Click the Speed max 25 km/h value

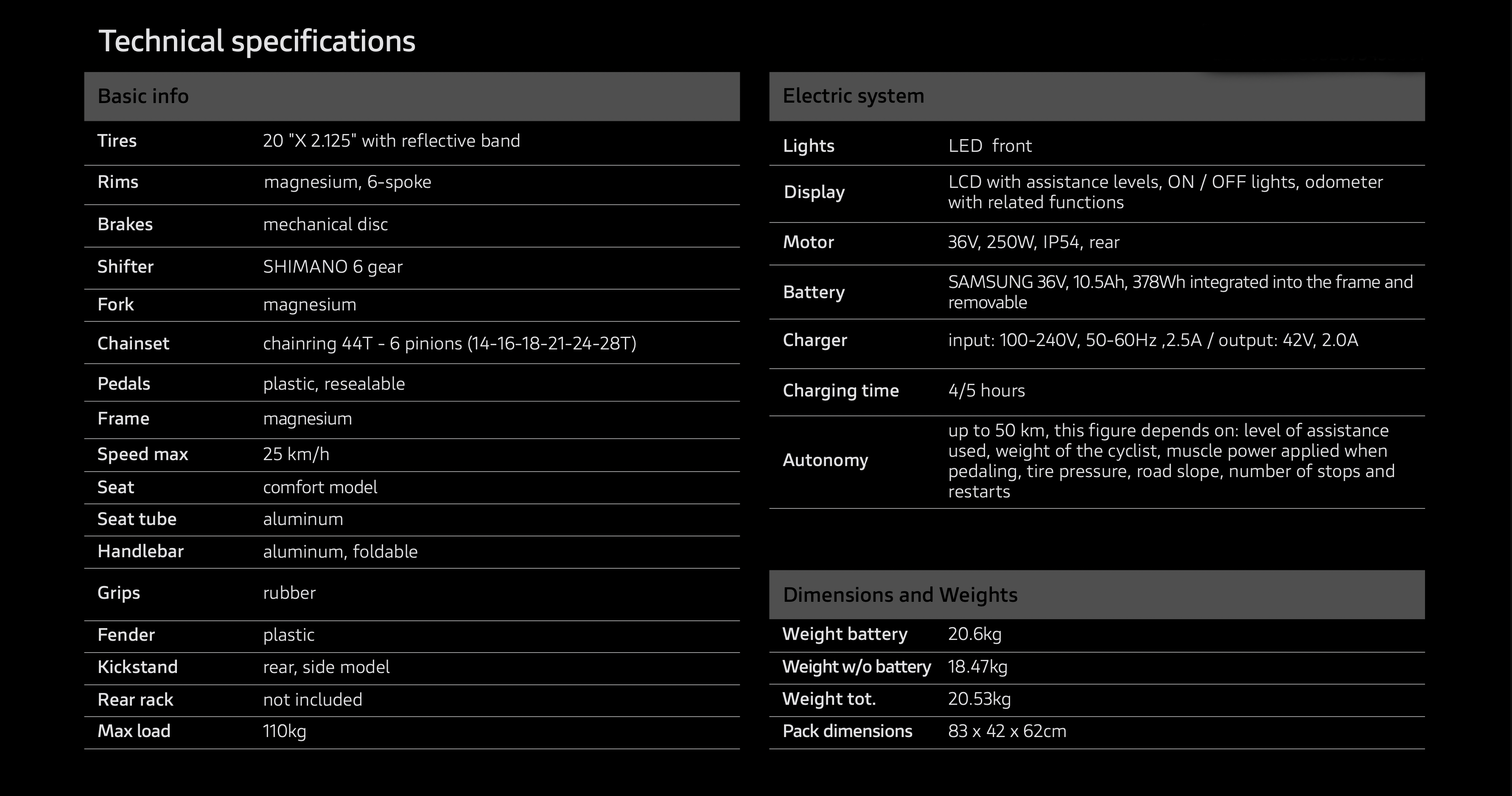pos(296,454)
